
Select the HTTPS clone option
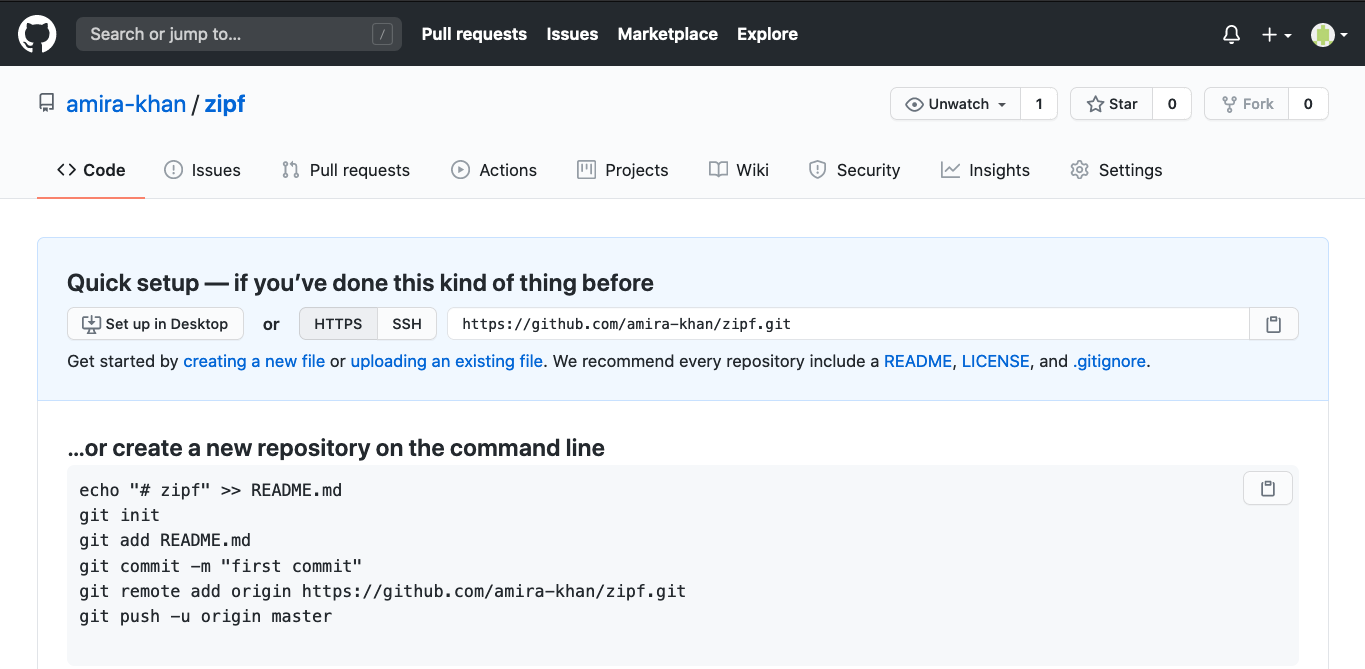point(338,324)
